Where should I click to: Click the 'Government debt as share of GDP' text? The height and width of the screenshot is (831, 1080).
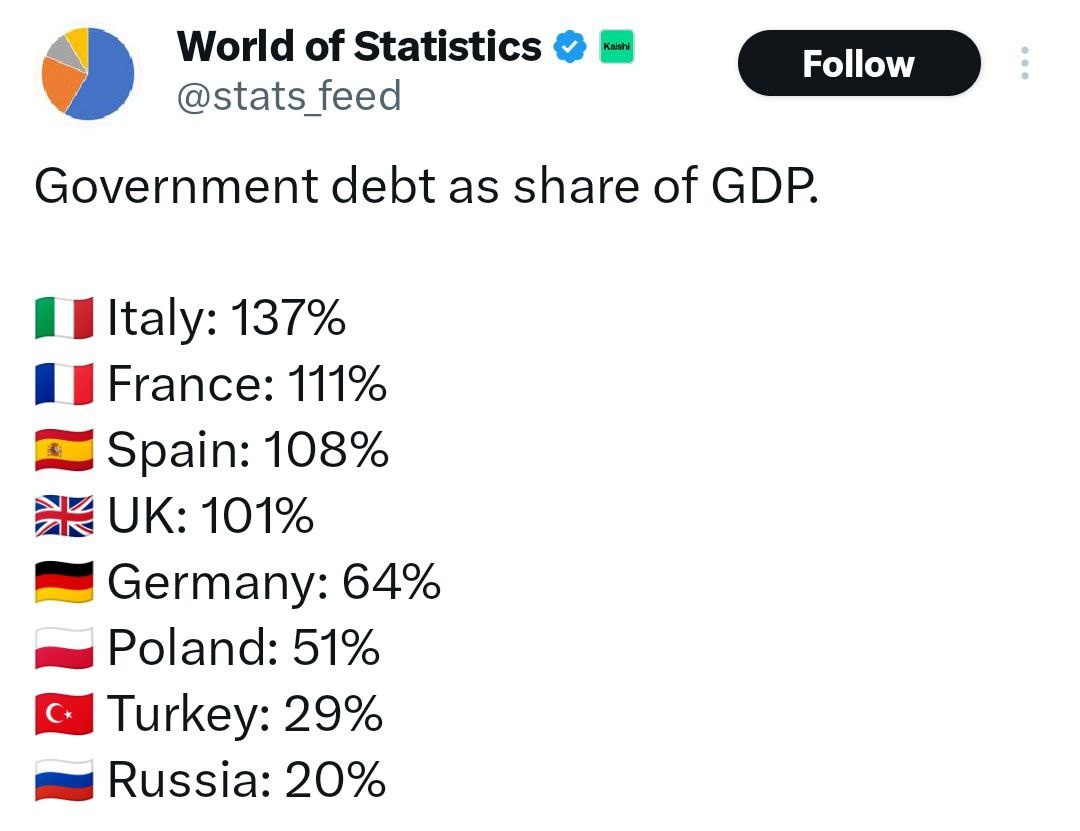427,186
